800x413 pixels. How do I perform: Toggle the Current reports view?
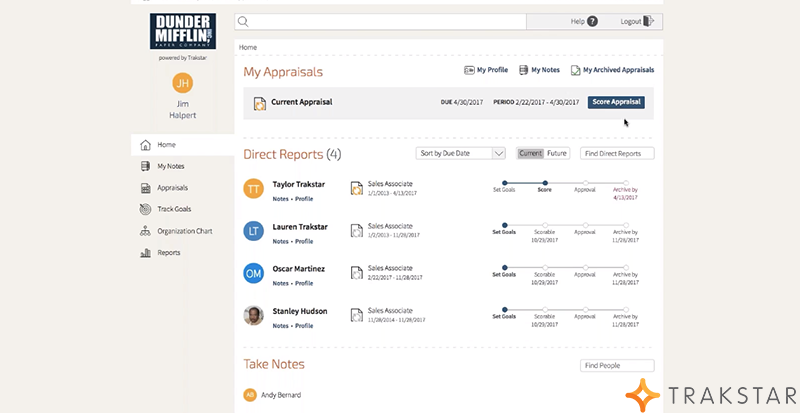click(x=530, y=154)
